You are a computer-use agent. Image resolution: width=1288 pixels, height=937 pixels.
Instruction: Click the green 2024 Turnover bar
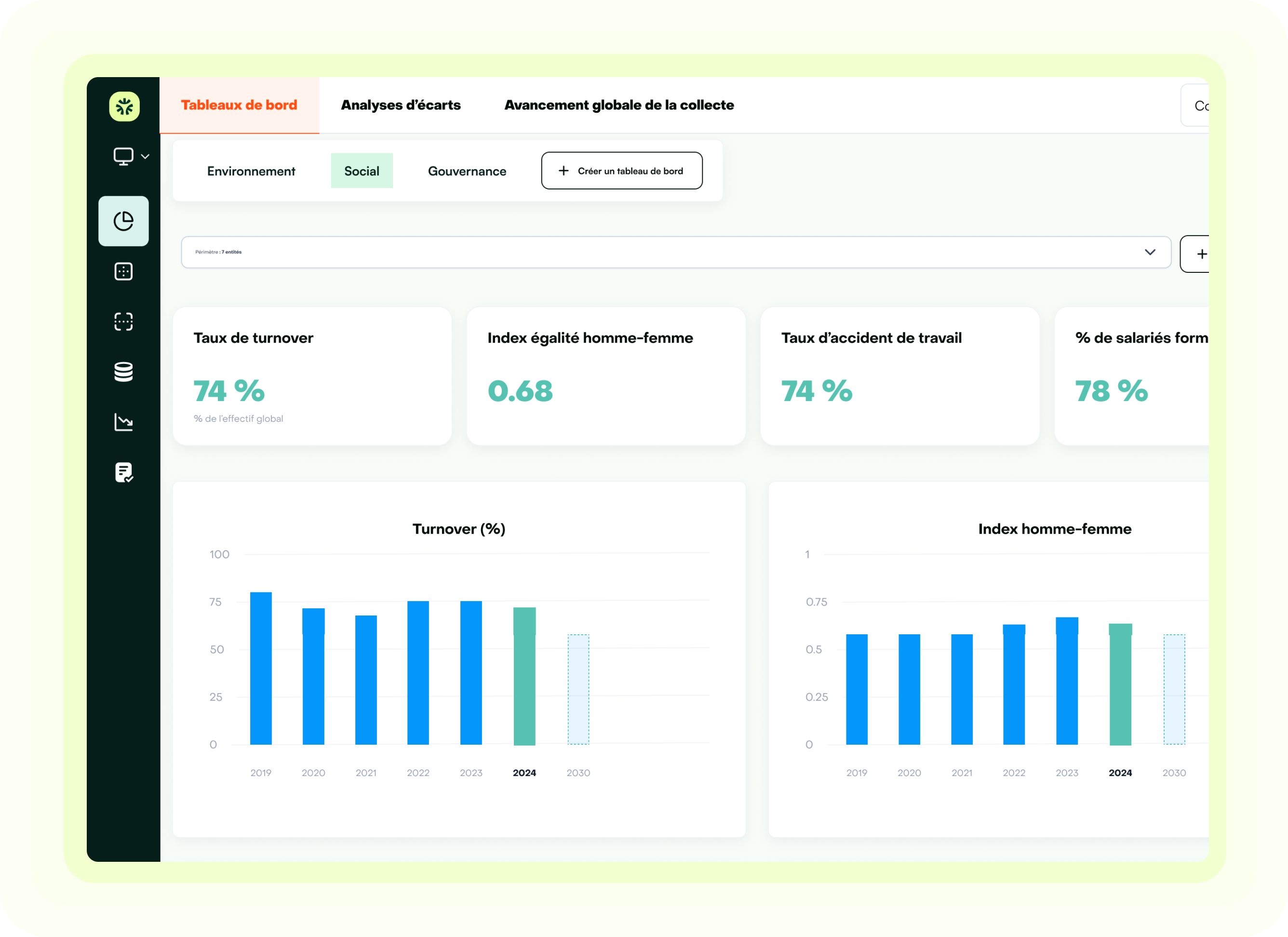(x=524, y=676)
